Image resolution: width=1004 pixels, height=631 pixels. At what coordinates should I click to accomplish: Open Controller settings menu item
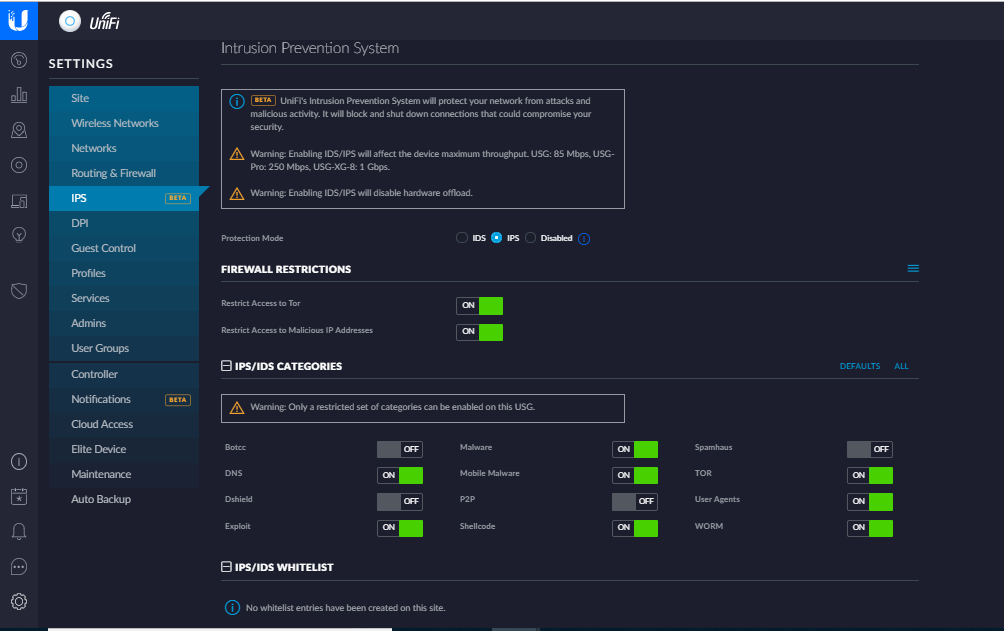click(x=124, y=374)
